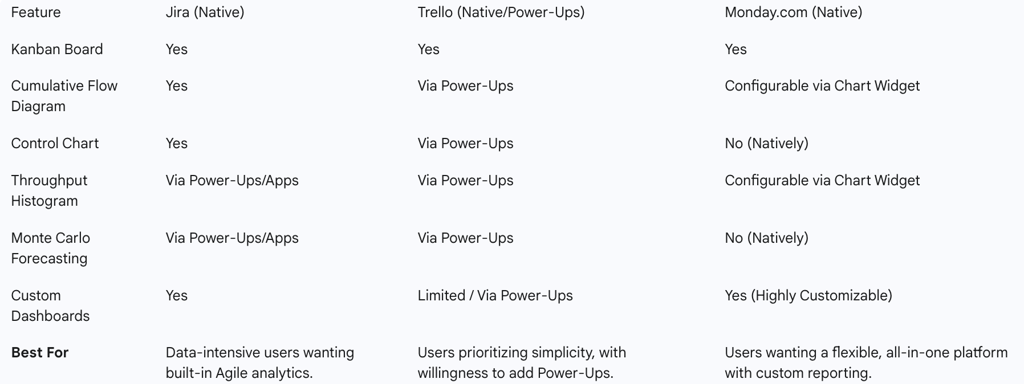1024x384 pixels.
Task: Select the Throughput Histogram label
Action: (x=49, y=191)
